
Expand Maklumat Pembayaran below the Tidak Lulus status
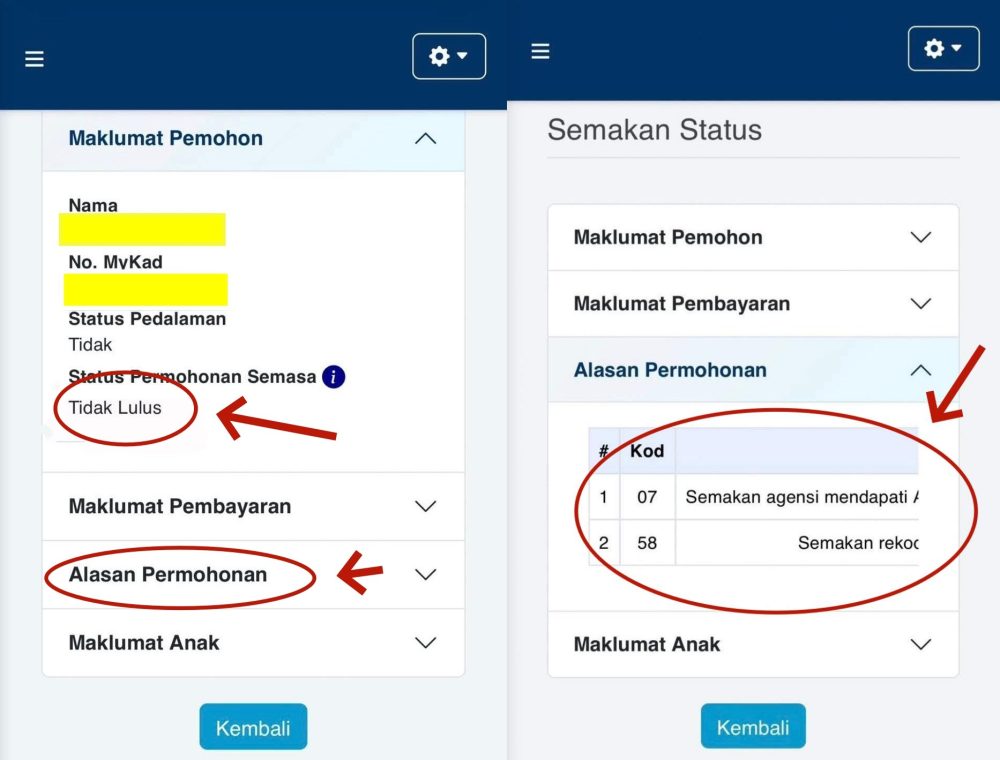(x=425, y=507)
